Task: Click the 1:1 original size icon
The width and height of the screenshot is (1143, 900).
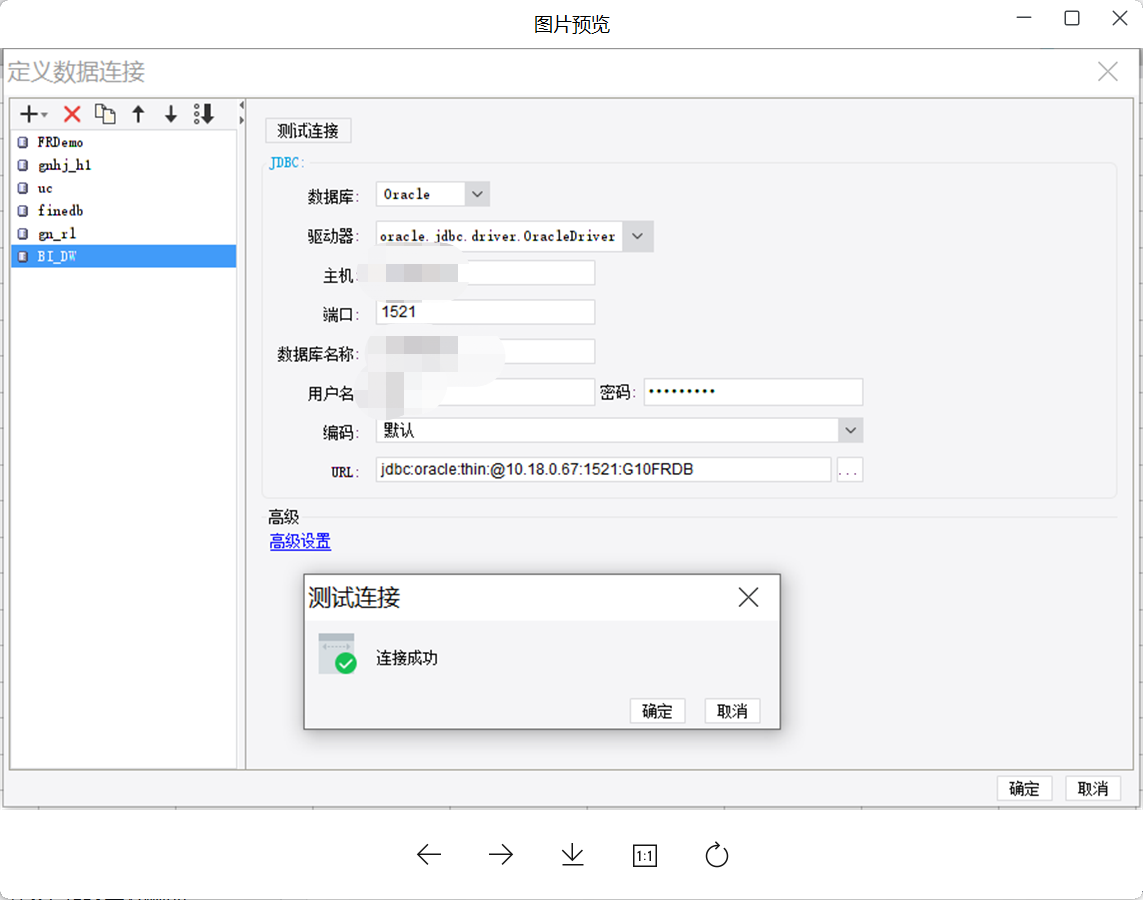Action: (x=645, y=855)
